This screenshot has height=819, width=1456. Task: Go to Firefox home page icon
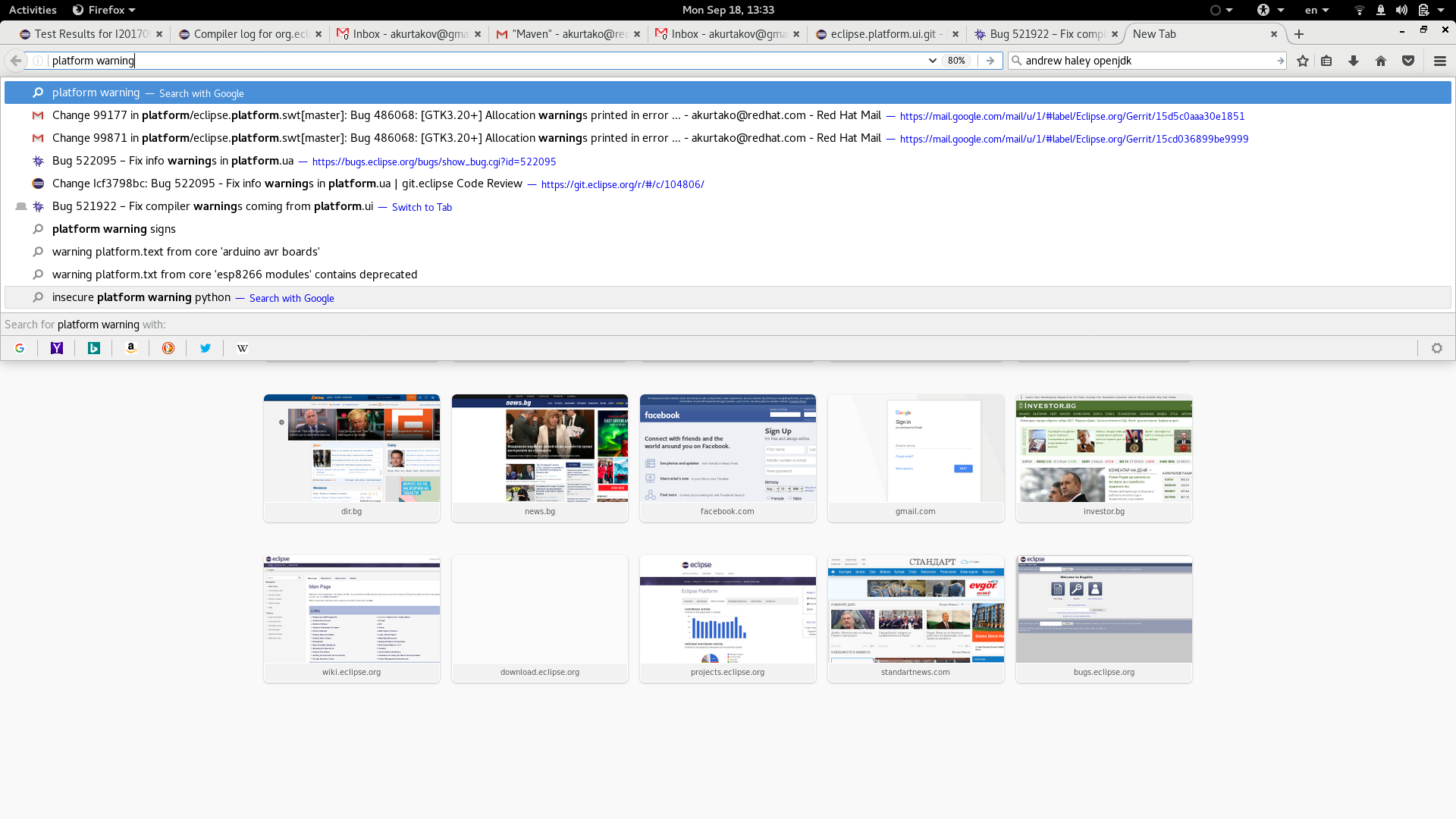point(1381,61)
